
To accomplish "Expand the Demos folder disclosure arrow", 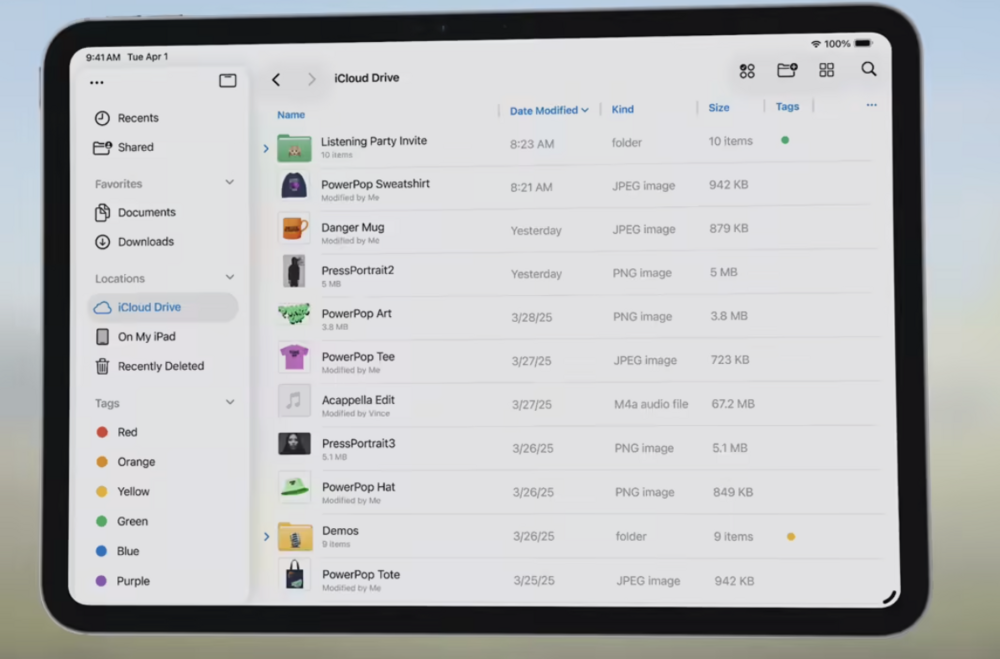I will point(267,537).
